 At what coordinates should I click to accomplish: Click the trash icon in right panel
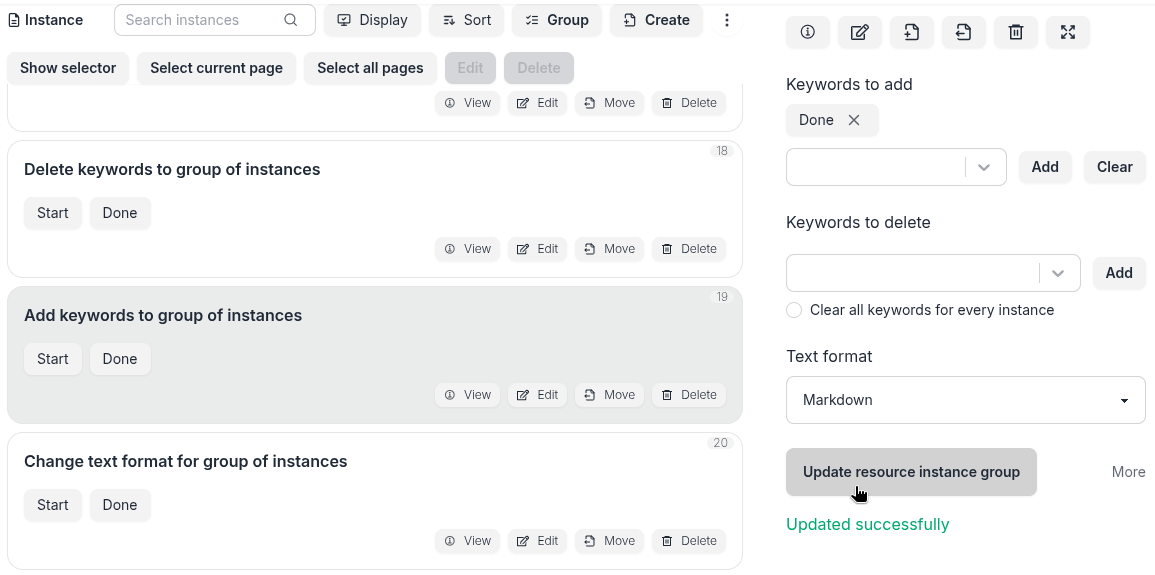point(1015,33)
